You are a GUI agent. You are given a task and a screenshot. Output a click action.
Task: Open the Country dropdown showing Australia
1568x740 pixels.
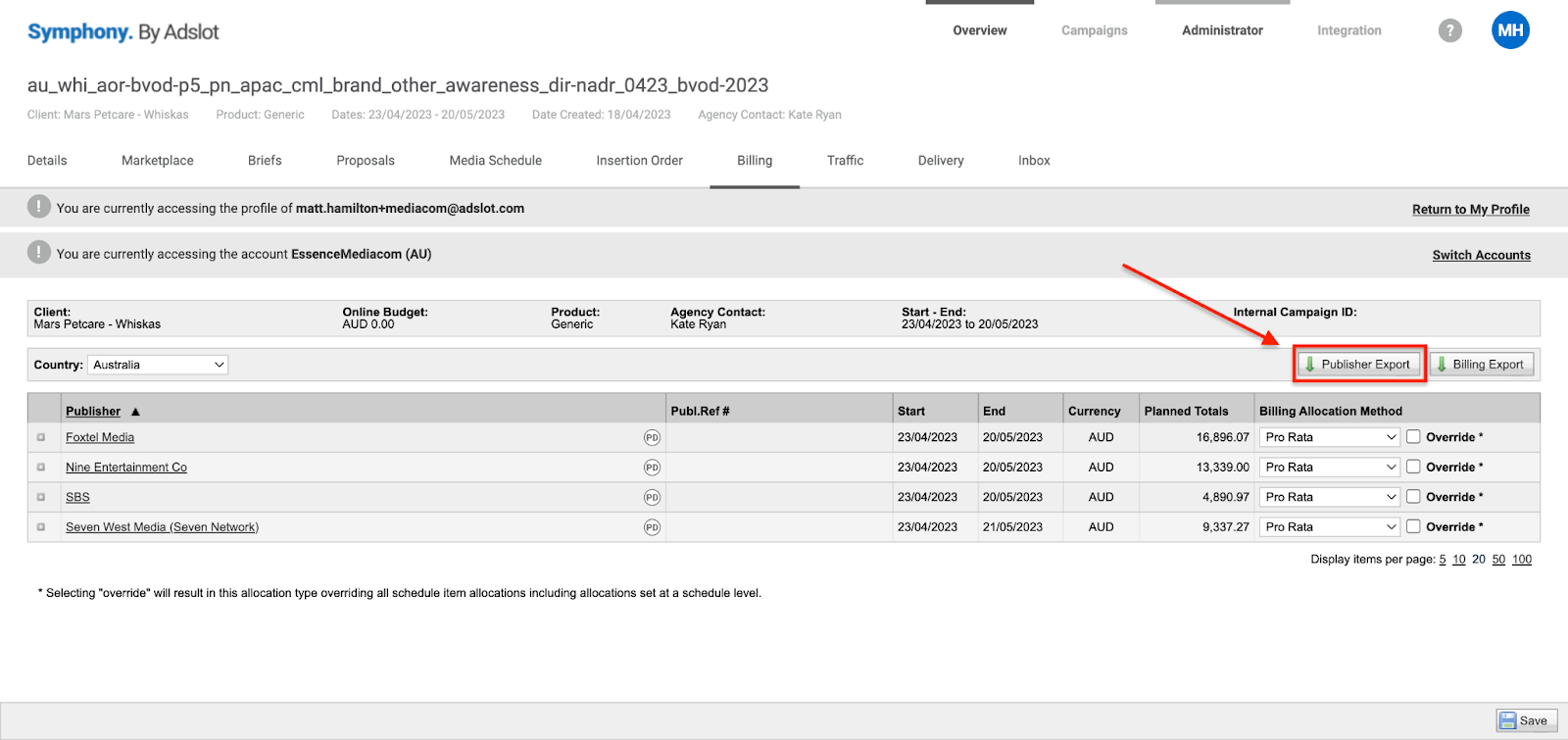tap(158, 365)
